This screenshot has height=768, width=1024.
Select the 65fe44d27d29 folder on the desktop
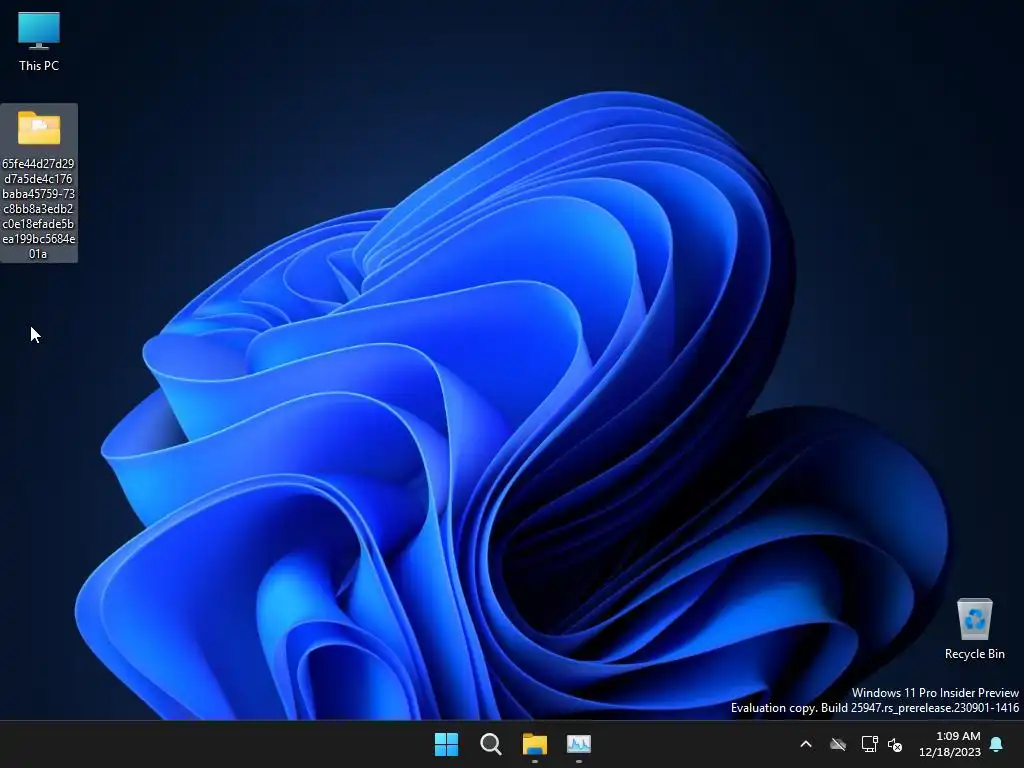click(x=39, y=183)
